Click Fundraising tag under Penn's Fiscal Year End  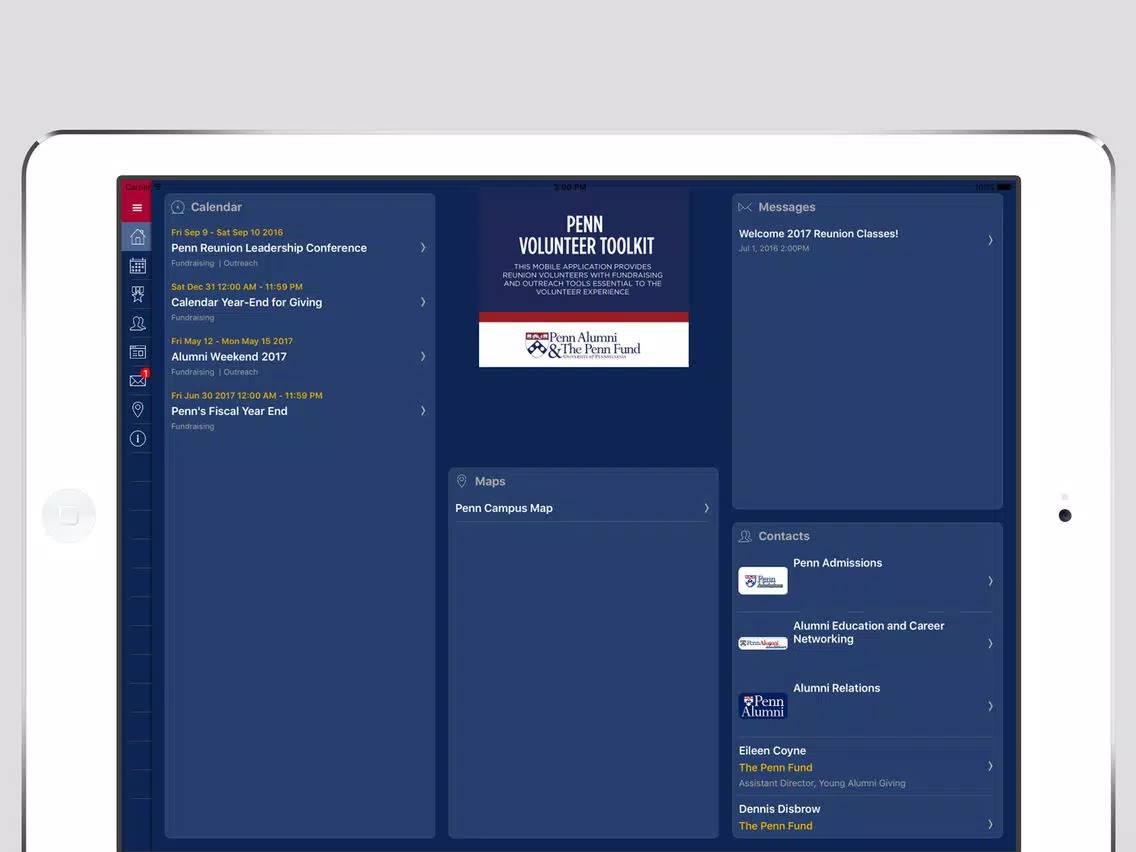(193, 426)
